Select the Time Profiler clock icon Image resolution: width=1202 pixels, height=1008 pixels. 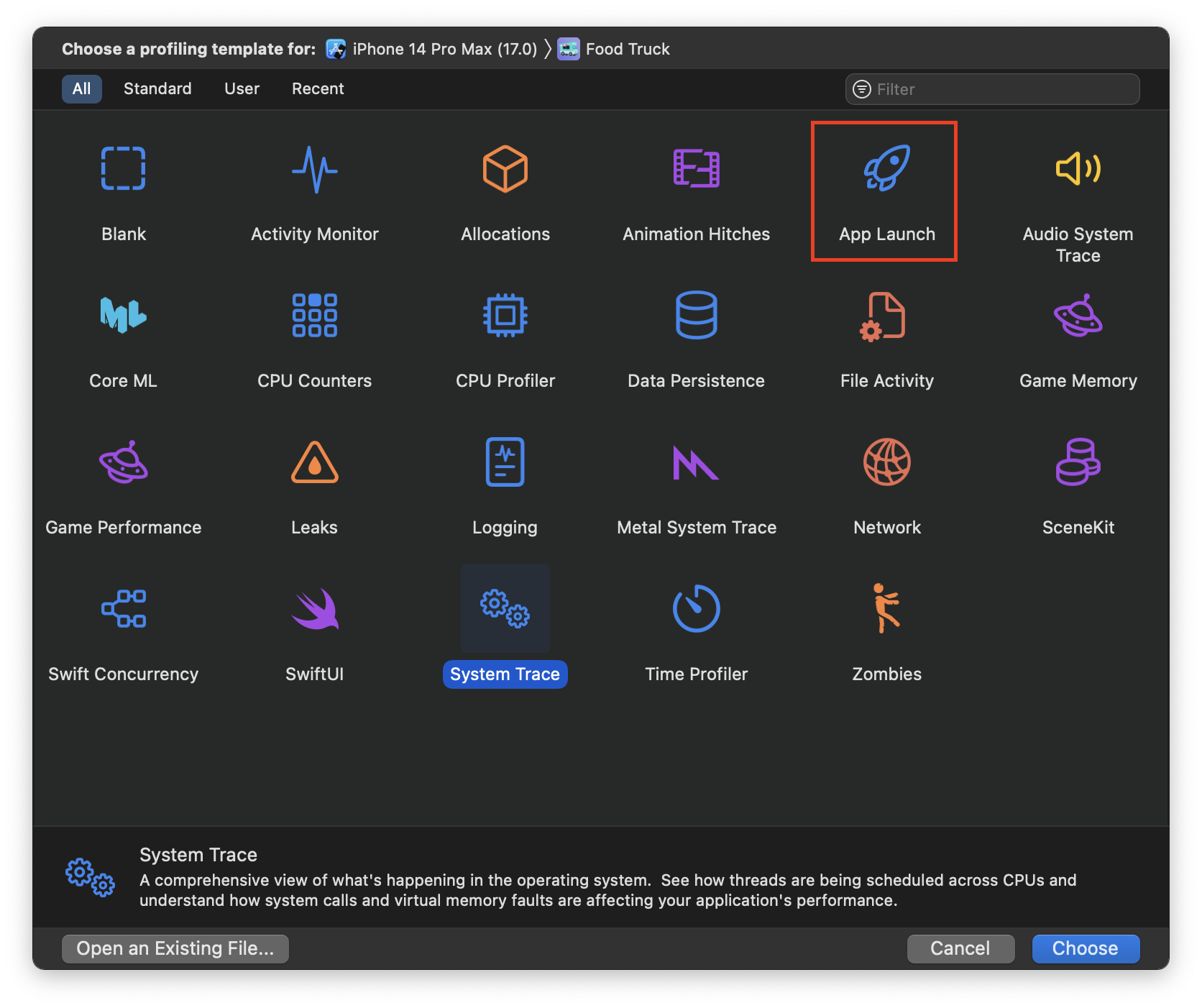point(696,608)
